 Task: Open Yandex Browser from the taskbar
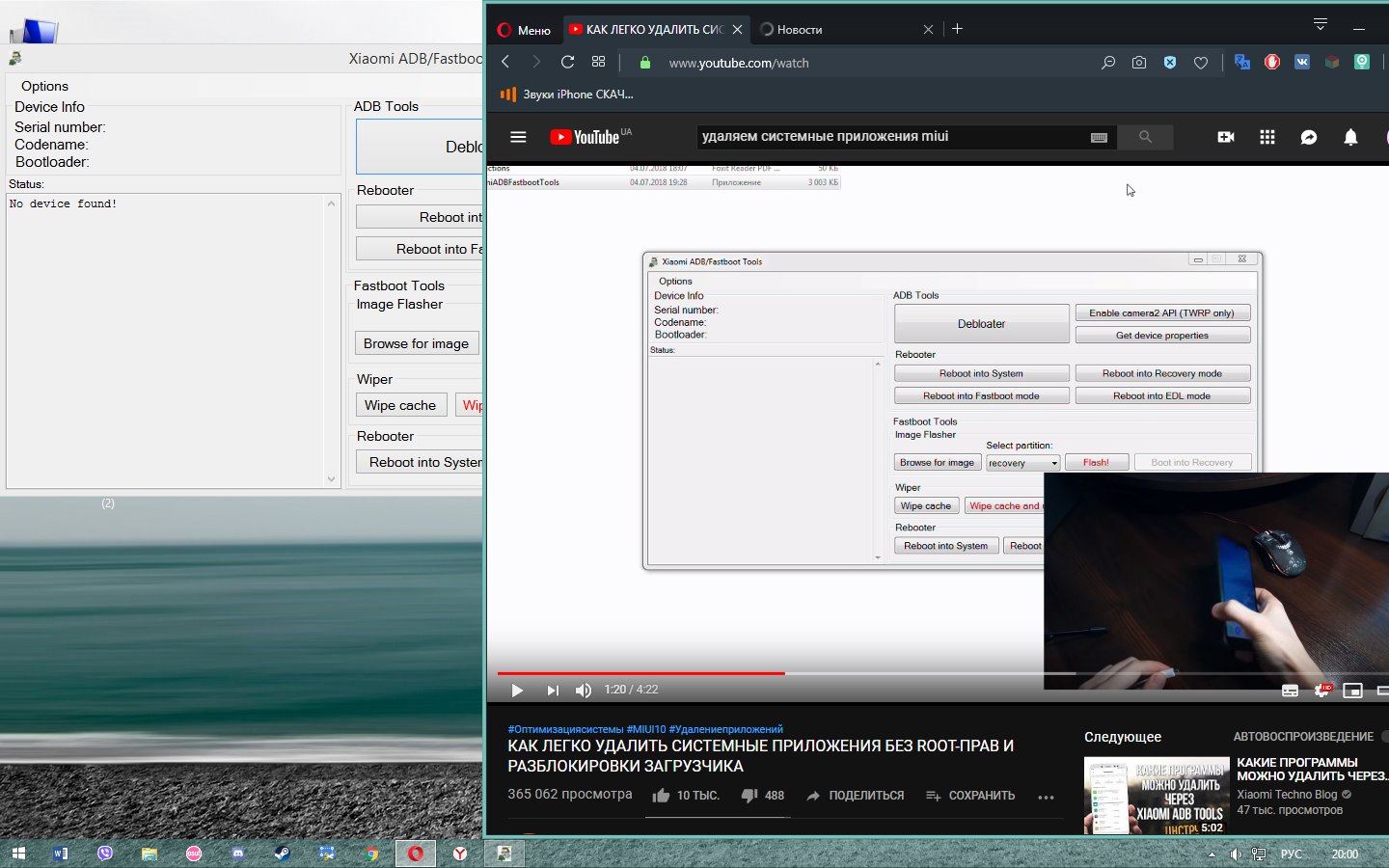pos(461,854)
